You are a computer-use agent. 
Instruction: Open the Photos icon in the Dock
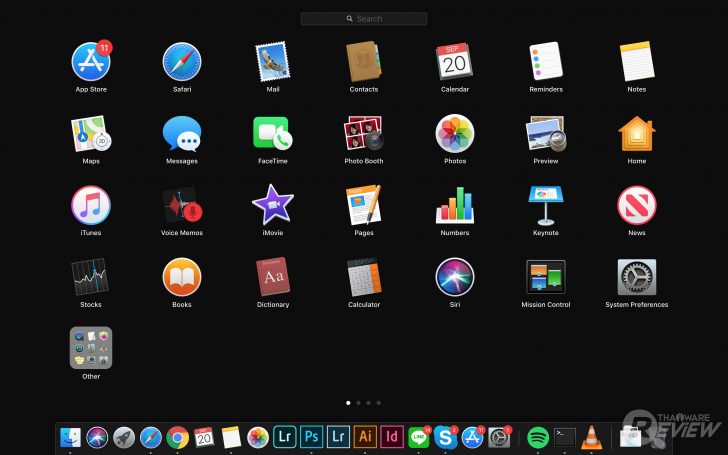[258, 437]
